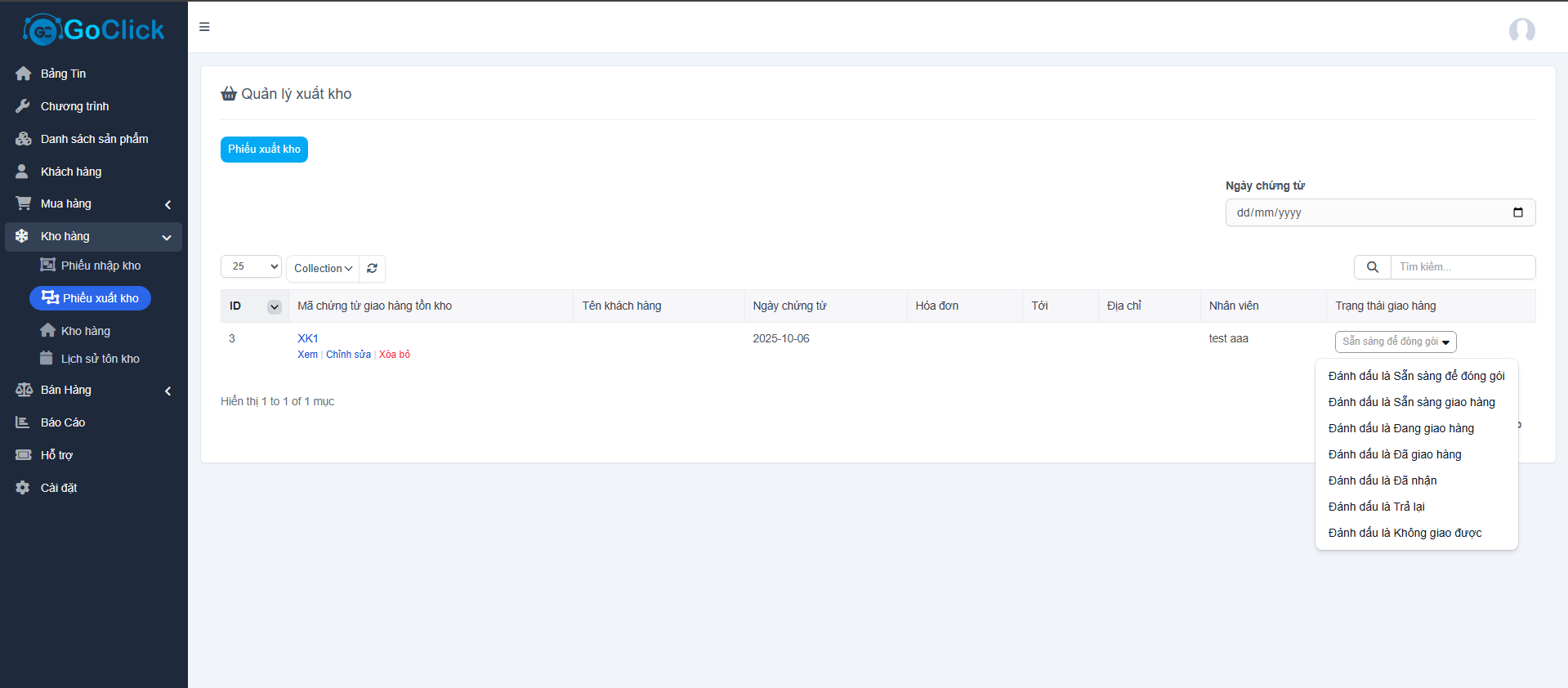
Task: Click the Phiếu xuất kho blue button
Action: 264,150
